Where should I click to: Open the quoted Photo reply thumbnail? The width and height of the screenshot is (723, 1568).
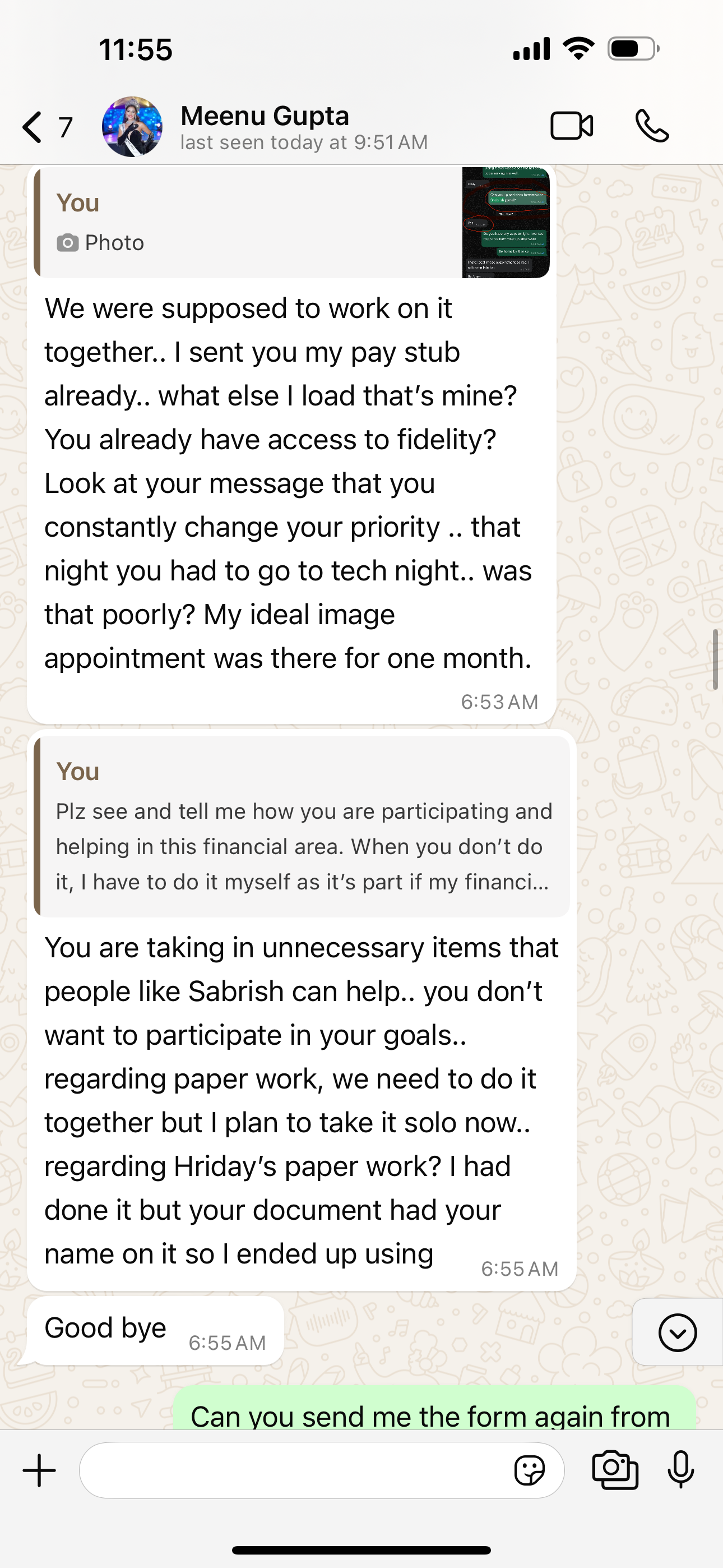click(506, 223)
